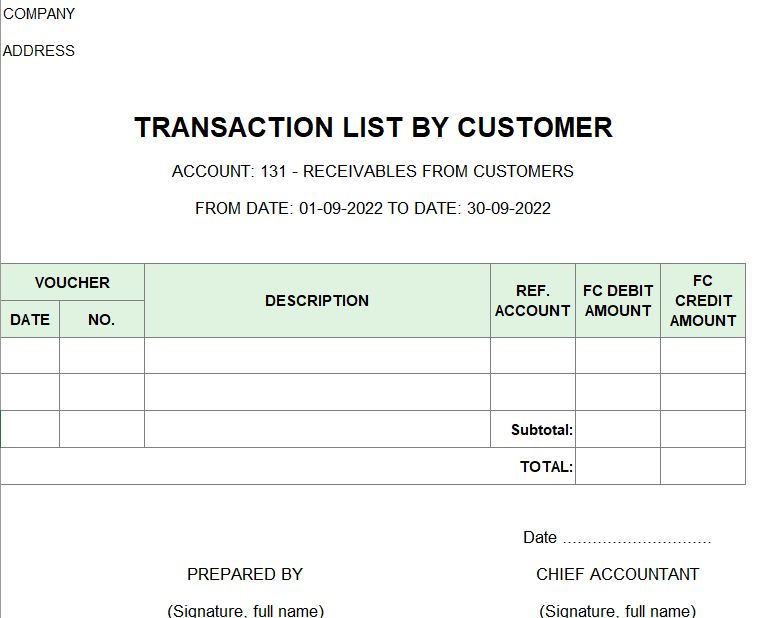Select the PREPARED BY label
This screenshot has height=618, width=758.
coord(245,574)
